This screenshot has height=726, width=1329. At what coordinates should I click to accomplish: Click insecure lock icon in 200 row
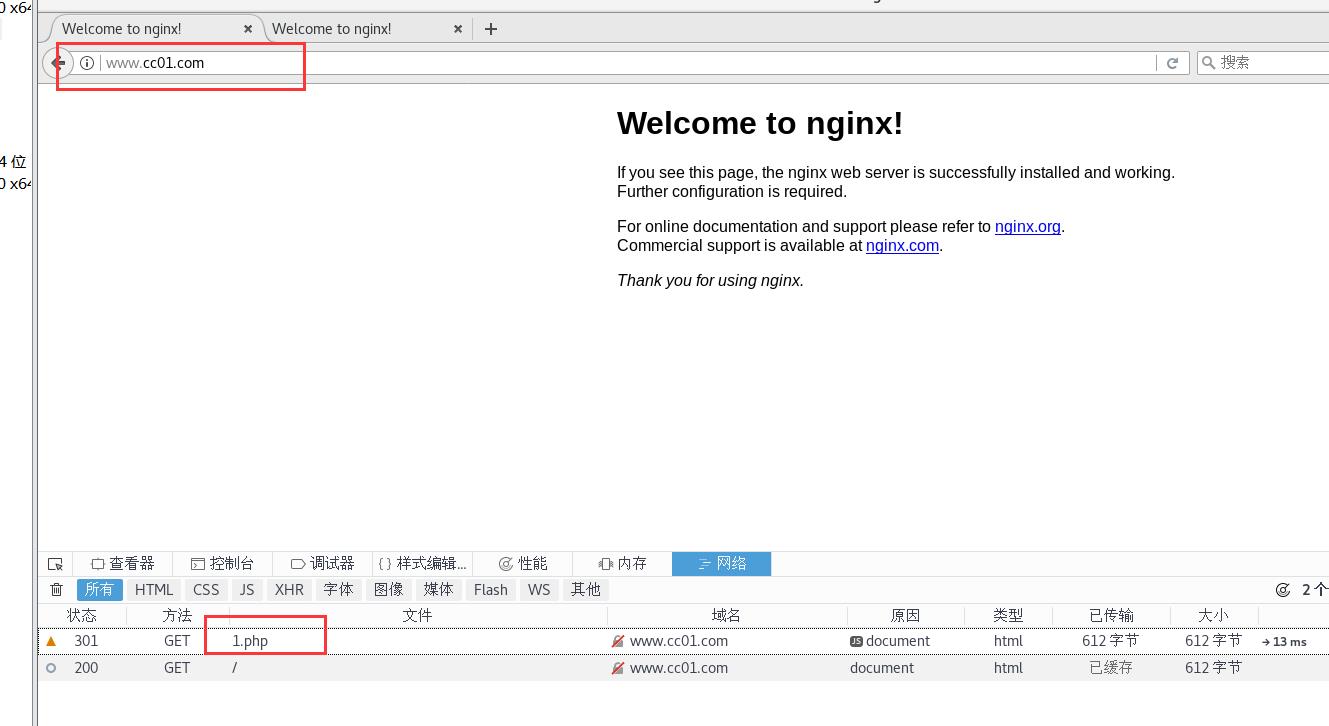[618, 668]
